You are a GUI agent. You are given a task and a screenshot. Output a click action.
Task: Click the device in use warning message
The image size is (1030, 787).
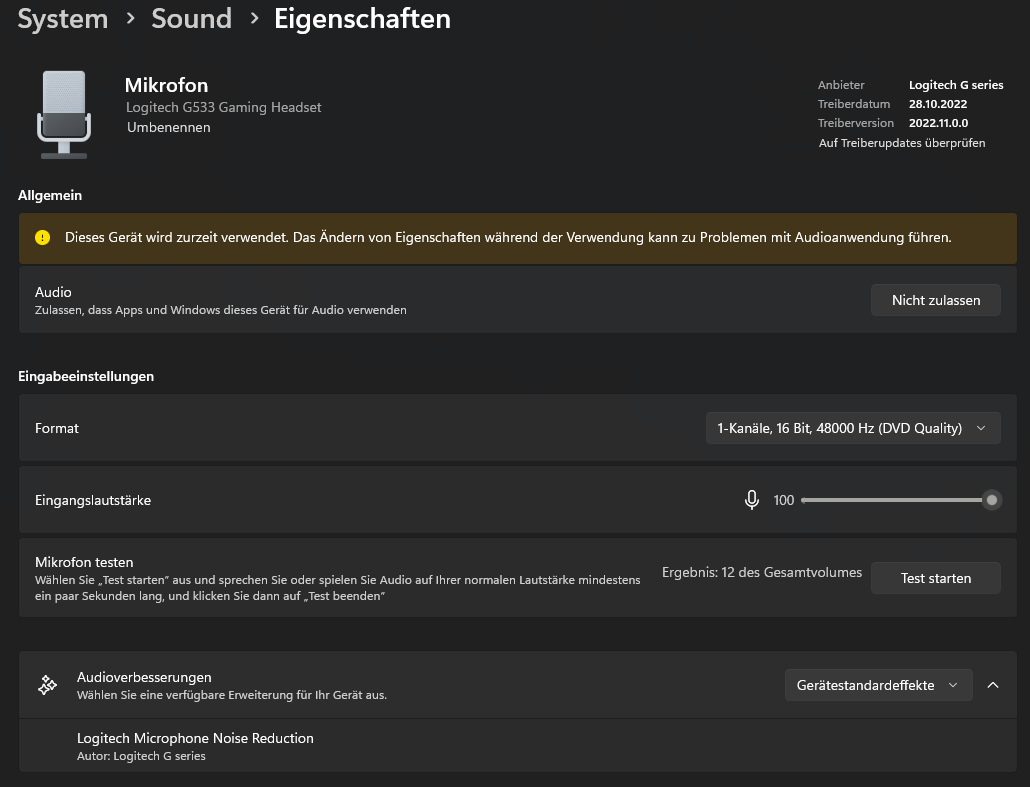pyautogui.click(x=508, y=237)
